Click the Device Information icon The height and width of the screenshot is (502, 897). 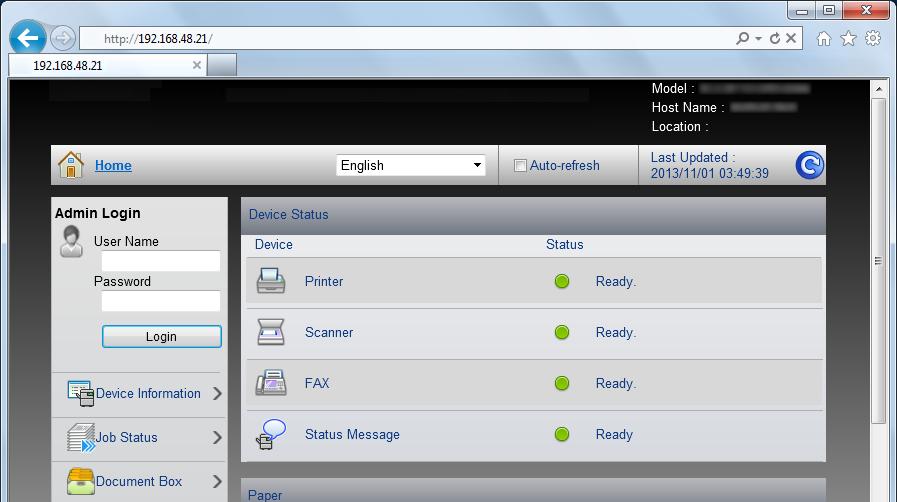pyautogui.click(x=81, y=393)
